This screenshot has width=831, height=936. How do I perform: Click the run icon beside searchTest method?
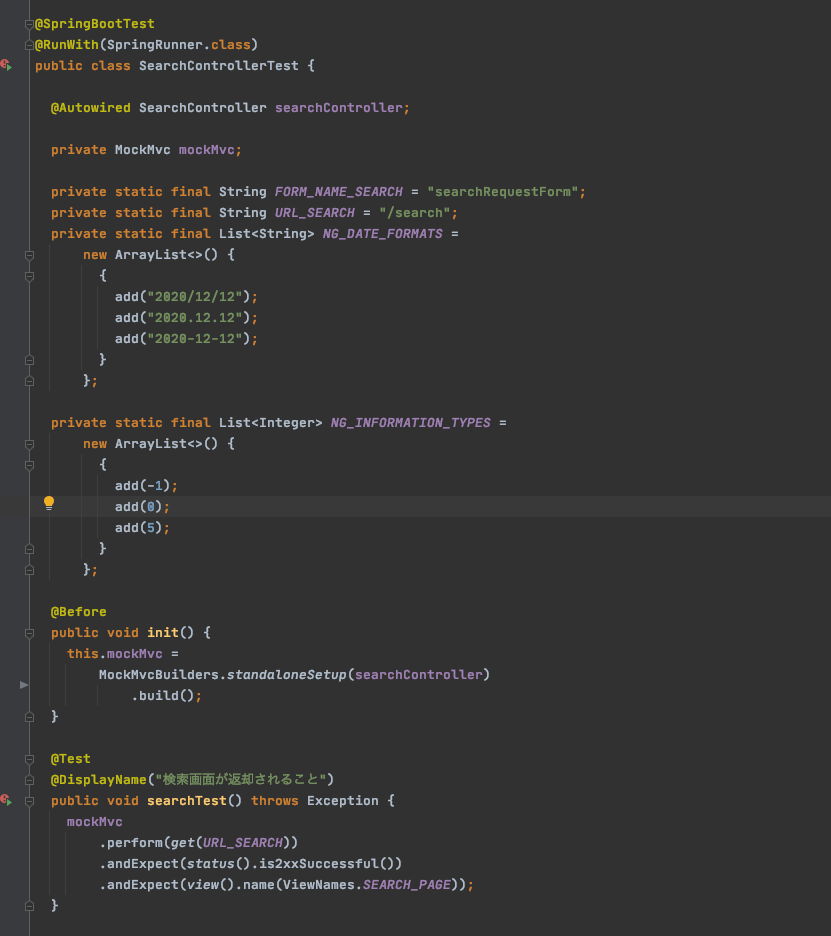pos(6,800)
